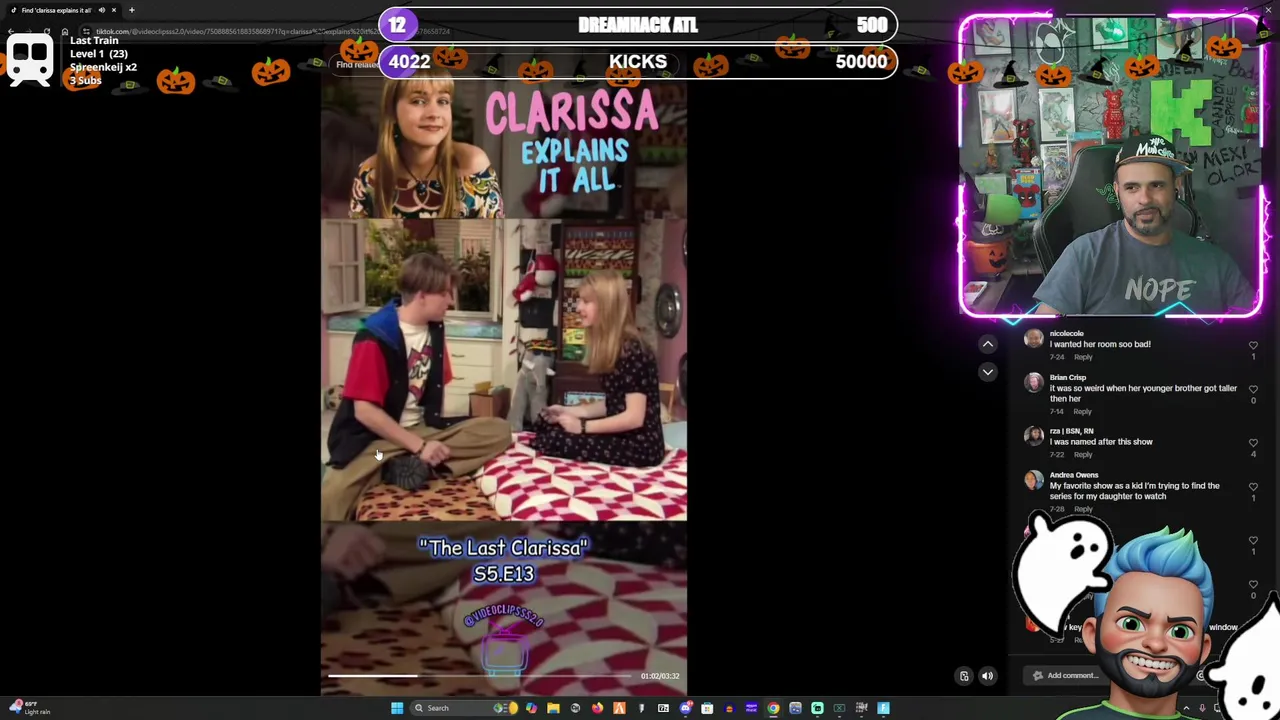Open Firefox from the taskbar
Image resolution: width=1280 pixels, height=720 pixels.
597,708
